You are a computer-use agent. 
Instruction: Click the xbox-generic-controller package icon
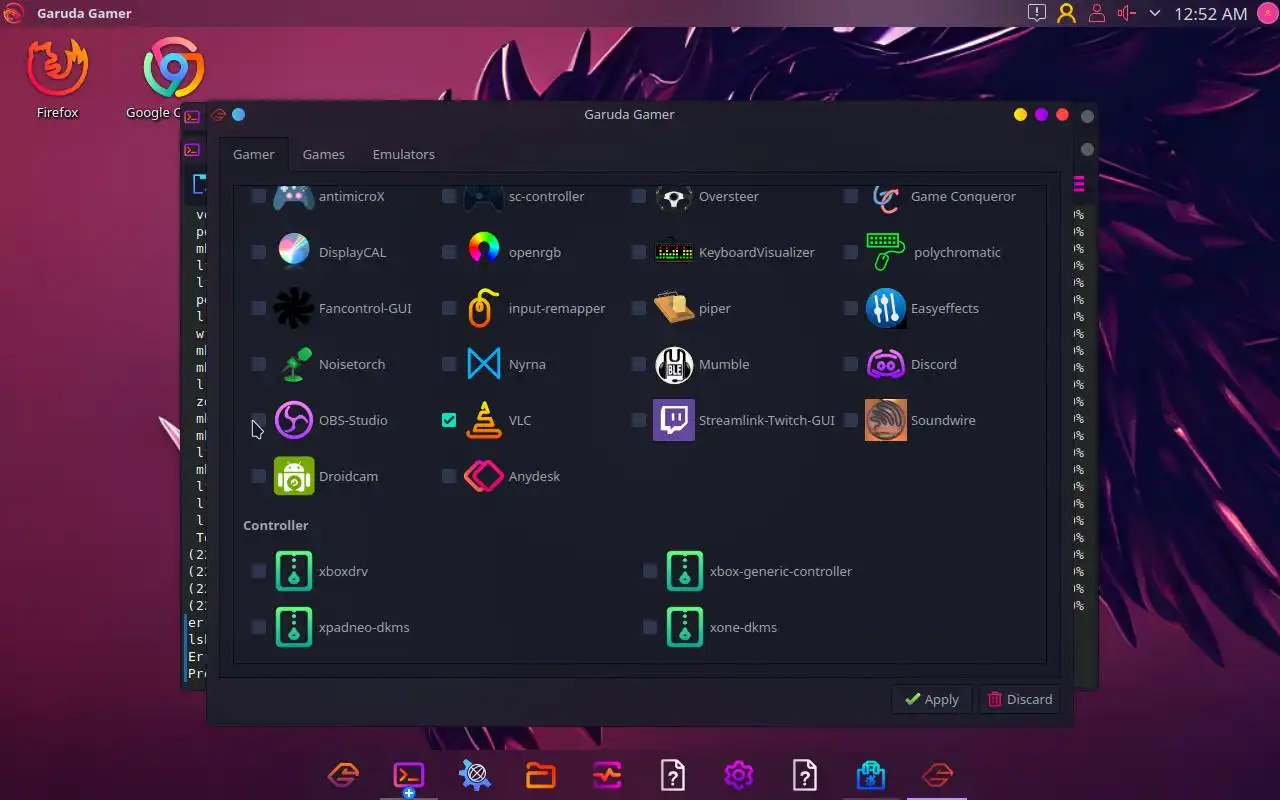(685, 571)
